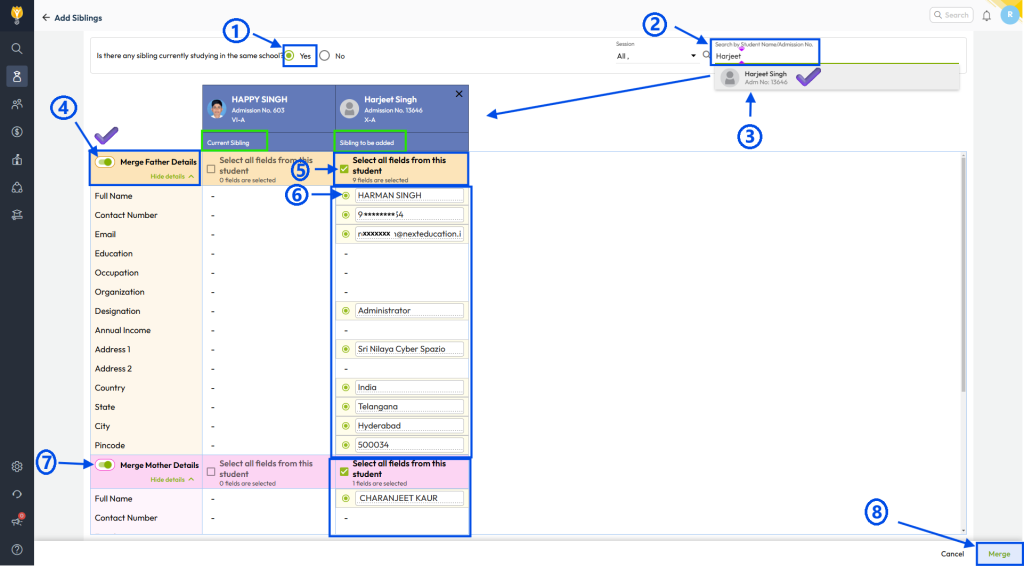
Task: Check mother select all for current sibling
Action: [211, 471]
